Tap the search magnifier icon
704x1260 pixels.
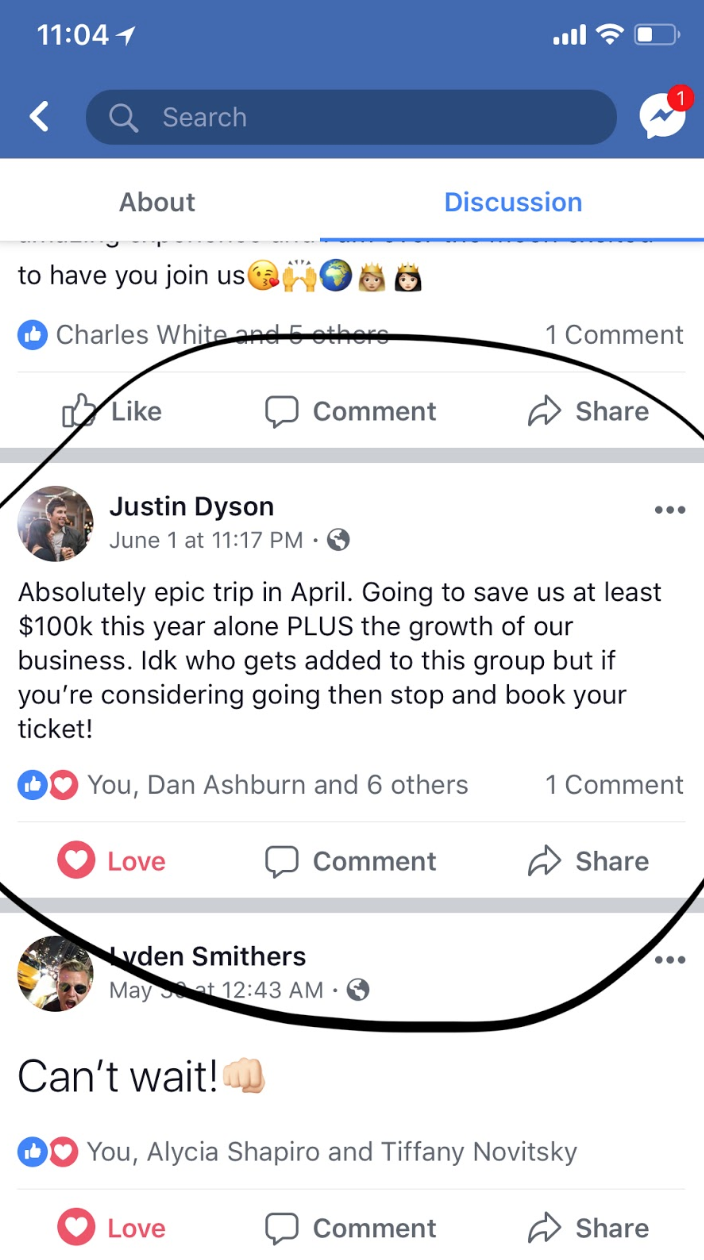point(123,118)
